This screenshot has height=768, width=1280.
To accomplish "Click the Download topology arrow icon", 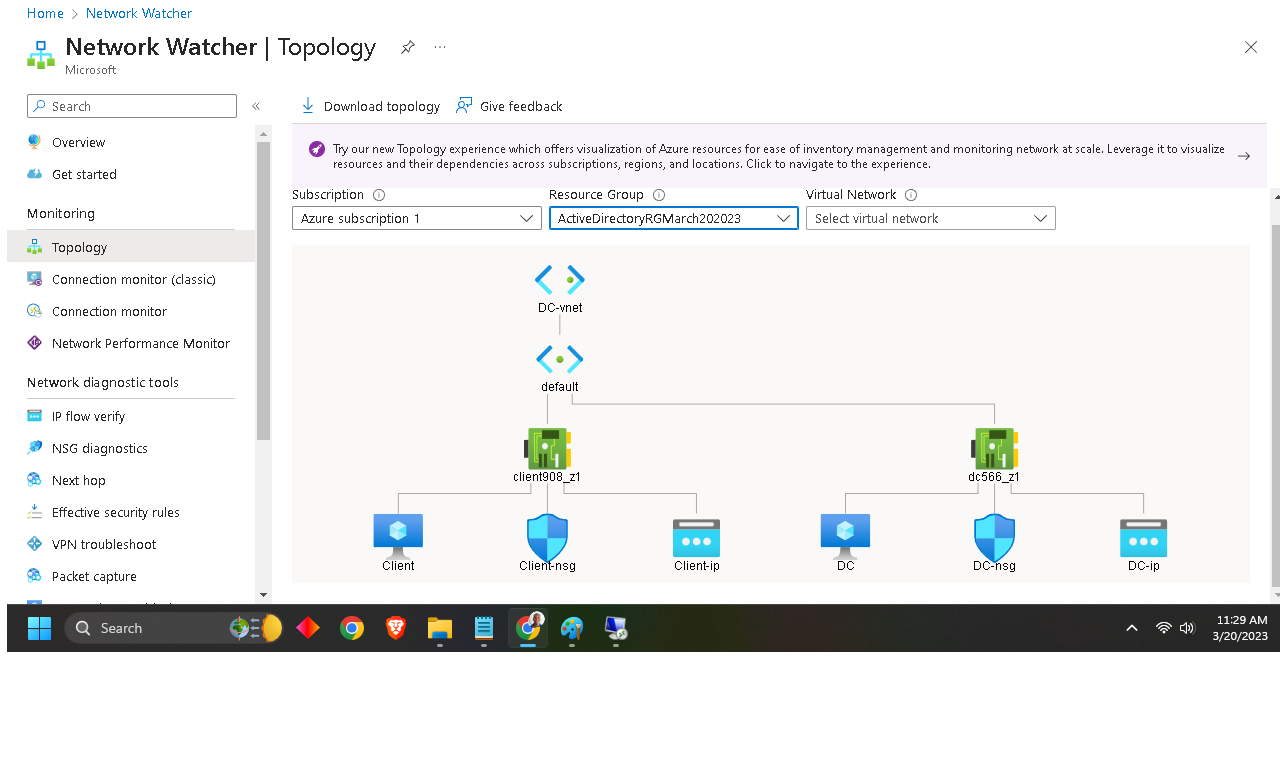I will [x=308, y=105].
